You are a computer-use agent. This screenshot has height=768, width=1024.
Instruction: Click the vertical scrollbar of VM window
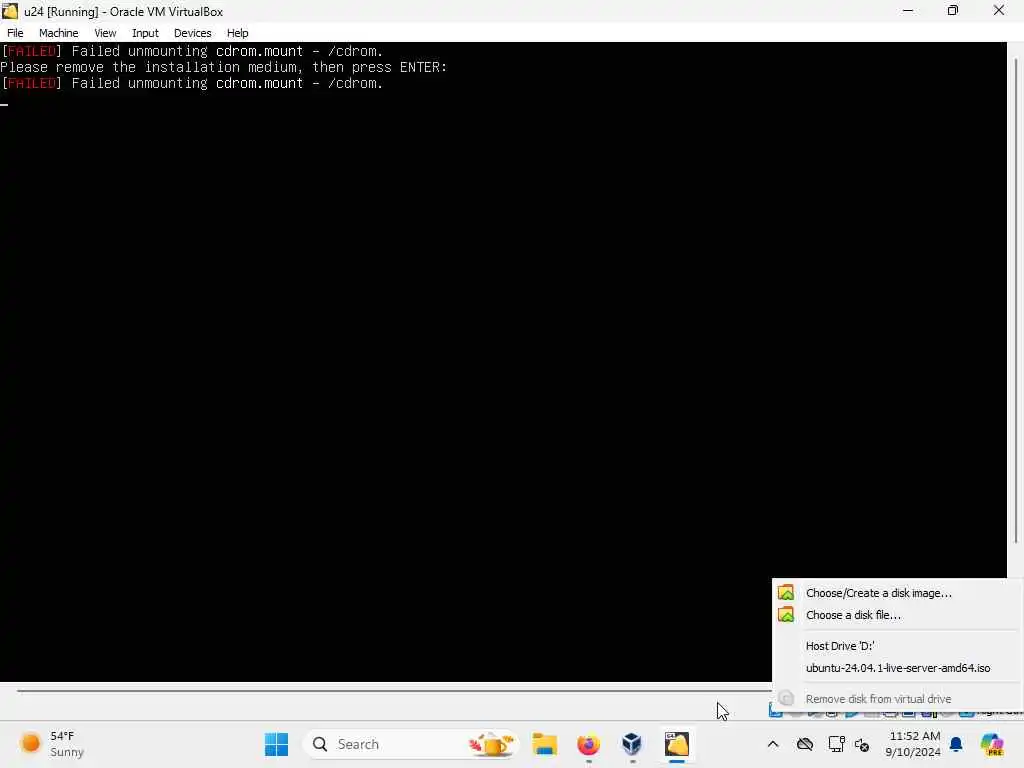click(x=1016, y=300)
